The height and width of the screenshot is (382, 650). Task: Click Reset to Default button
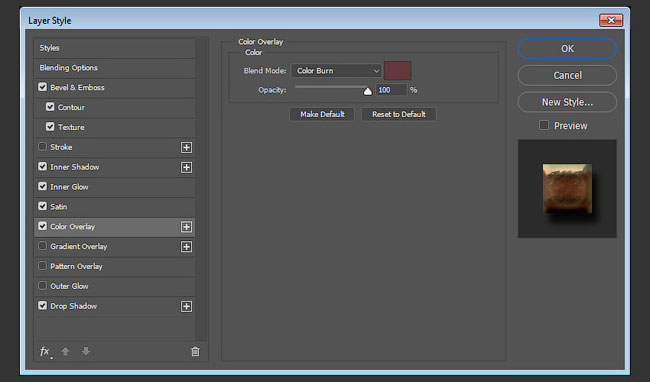[x=399, y=114]
